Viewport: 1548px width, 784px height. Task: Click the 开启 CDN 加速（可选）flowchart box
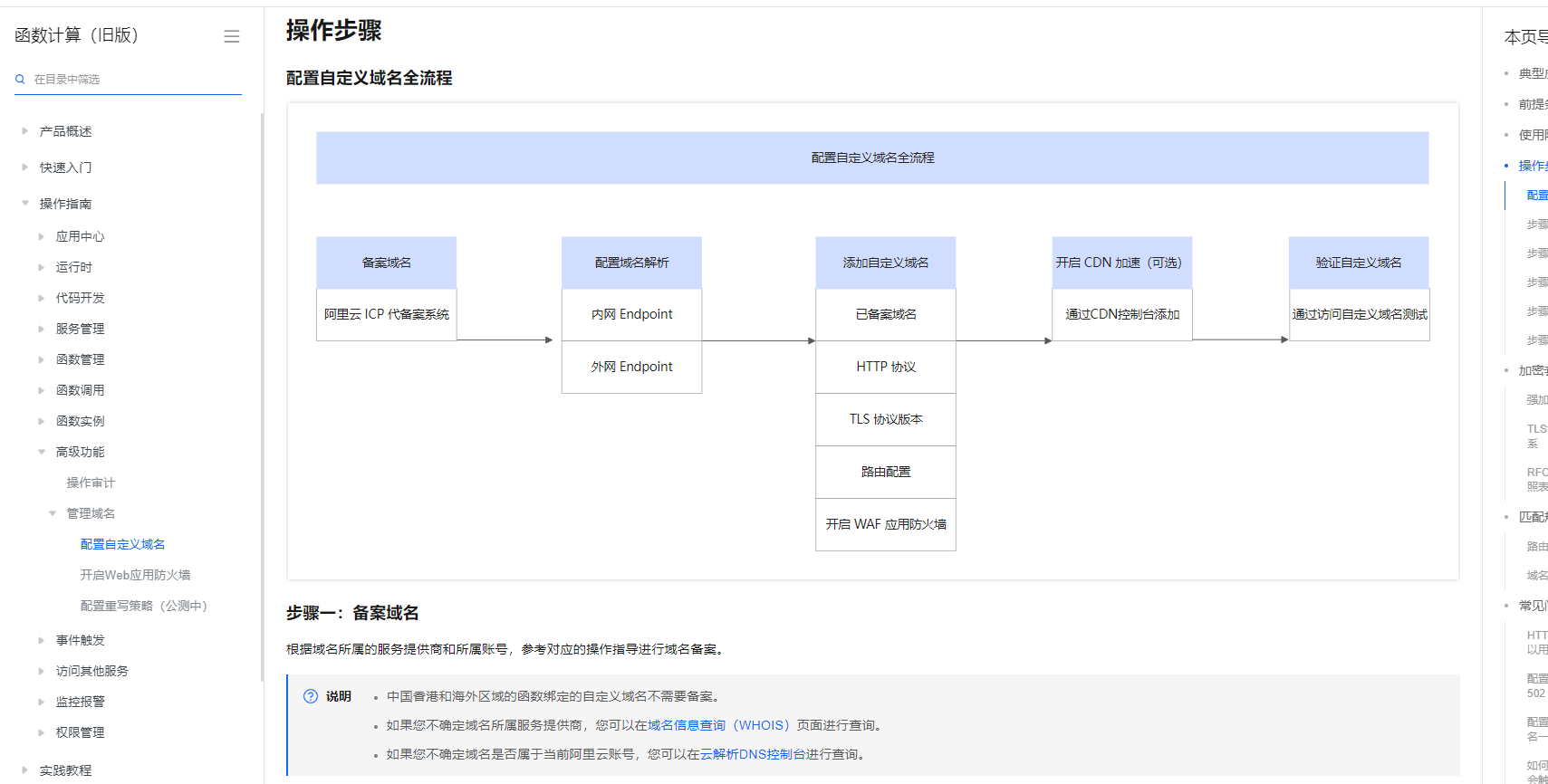coord(1122,263)
